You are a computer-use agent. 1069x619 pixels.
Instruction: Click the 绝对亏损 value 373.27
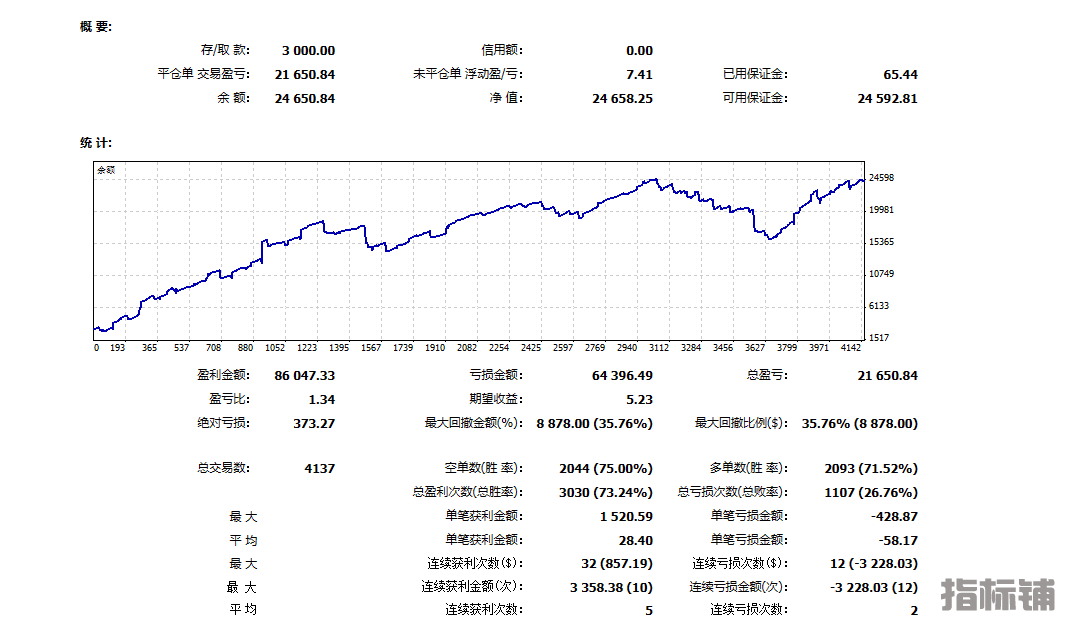pos(313,423)
